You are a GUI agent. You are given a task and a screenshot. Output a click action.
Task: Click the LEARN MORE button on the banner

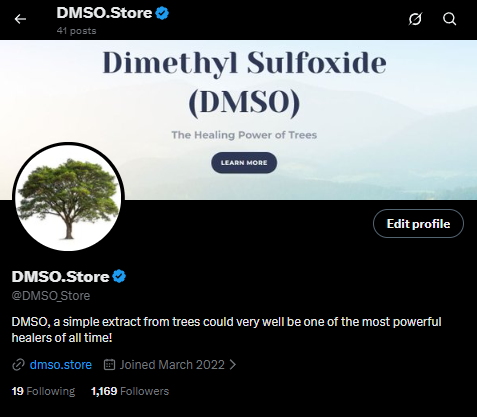tap(244, 163)
